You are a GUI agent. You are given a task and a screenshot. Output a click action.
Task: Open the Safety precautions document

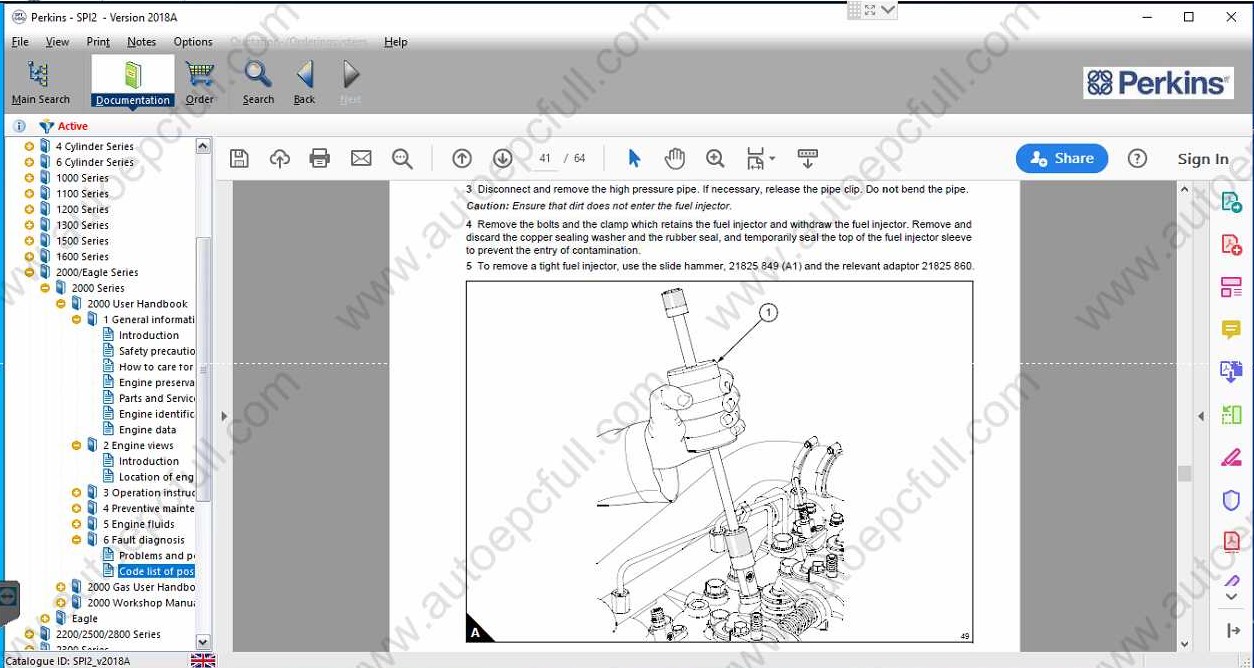coord(156,351)
